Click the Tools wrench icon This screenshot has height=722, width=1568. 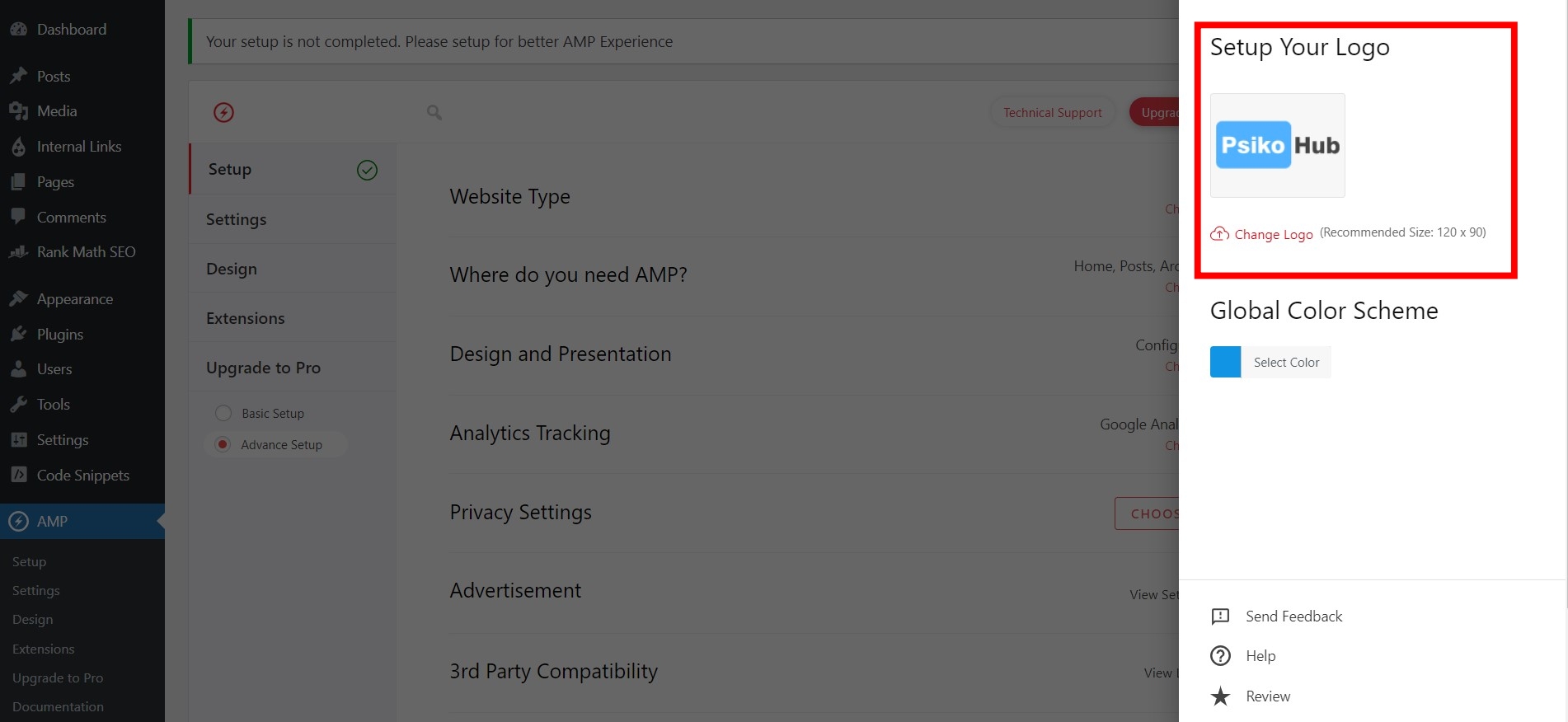pos(18,405)
